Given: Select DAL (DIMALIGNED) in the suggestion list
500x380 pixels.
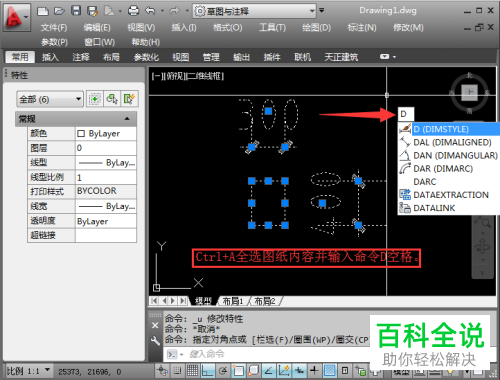Looking at the screenshot, I should 449,142.
